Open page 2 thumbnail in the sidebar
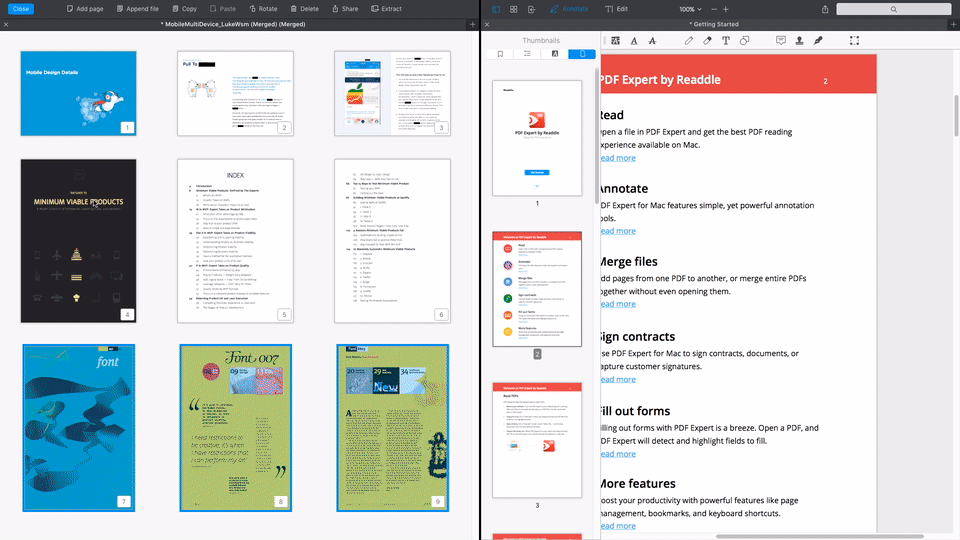This screenshot has height=540, width=960. coord(537,289)
